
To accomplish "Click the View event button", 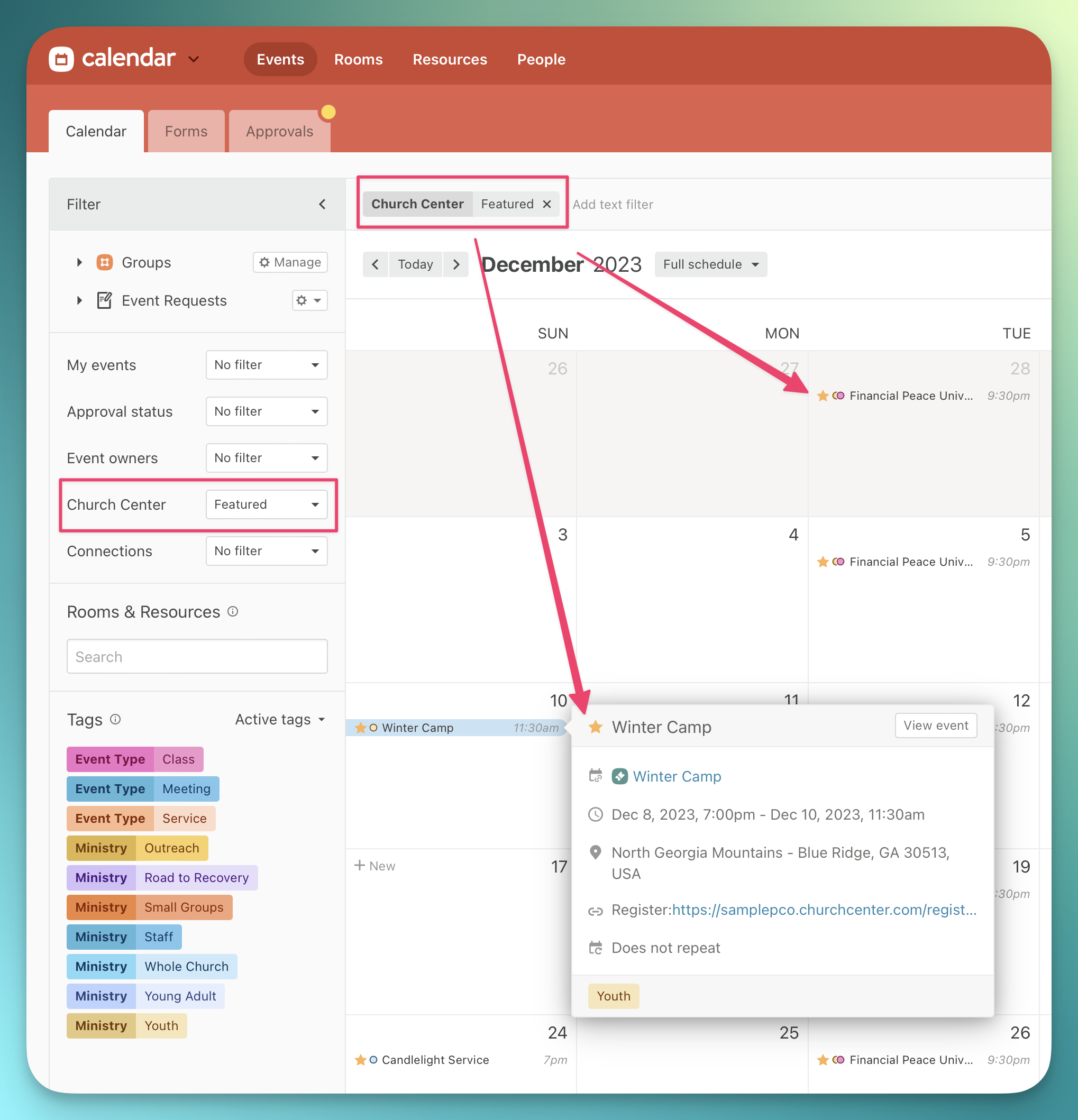I will tap(935, 725).
